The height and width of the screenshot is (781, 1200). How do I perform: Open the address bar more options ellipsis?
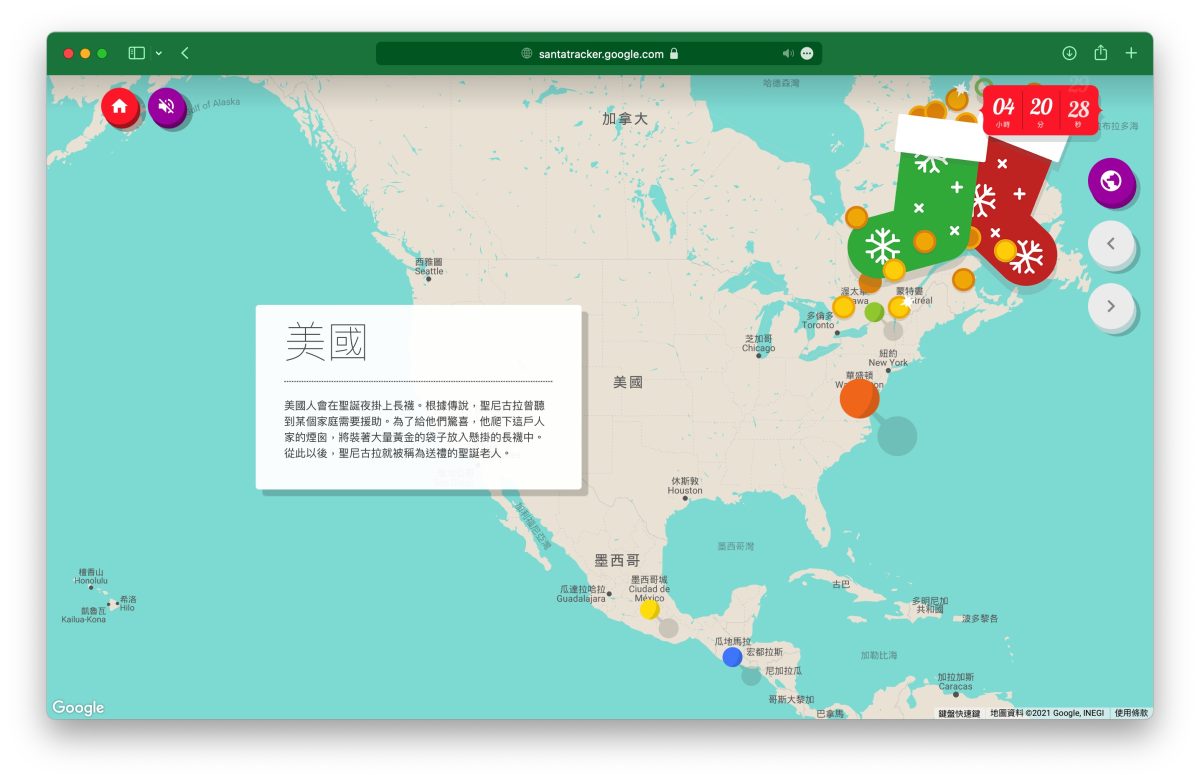[x=807, y=54]
